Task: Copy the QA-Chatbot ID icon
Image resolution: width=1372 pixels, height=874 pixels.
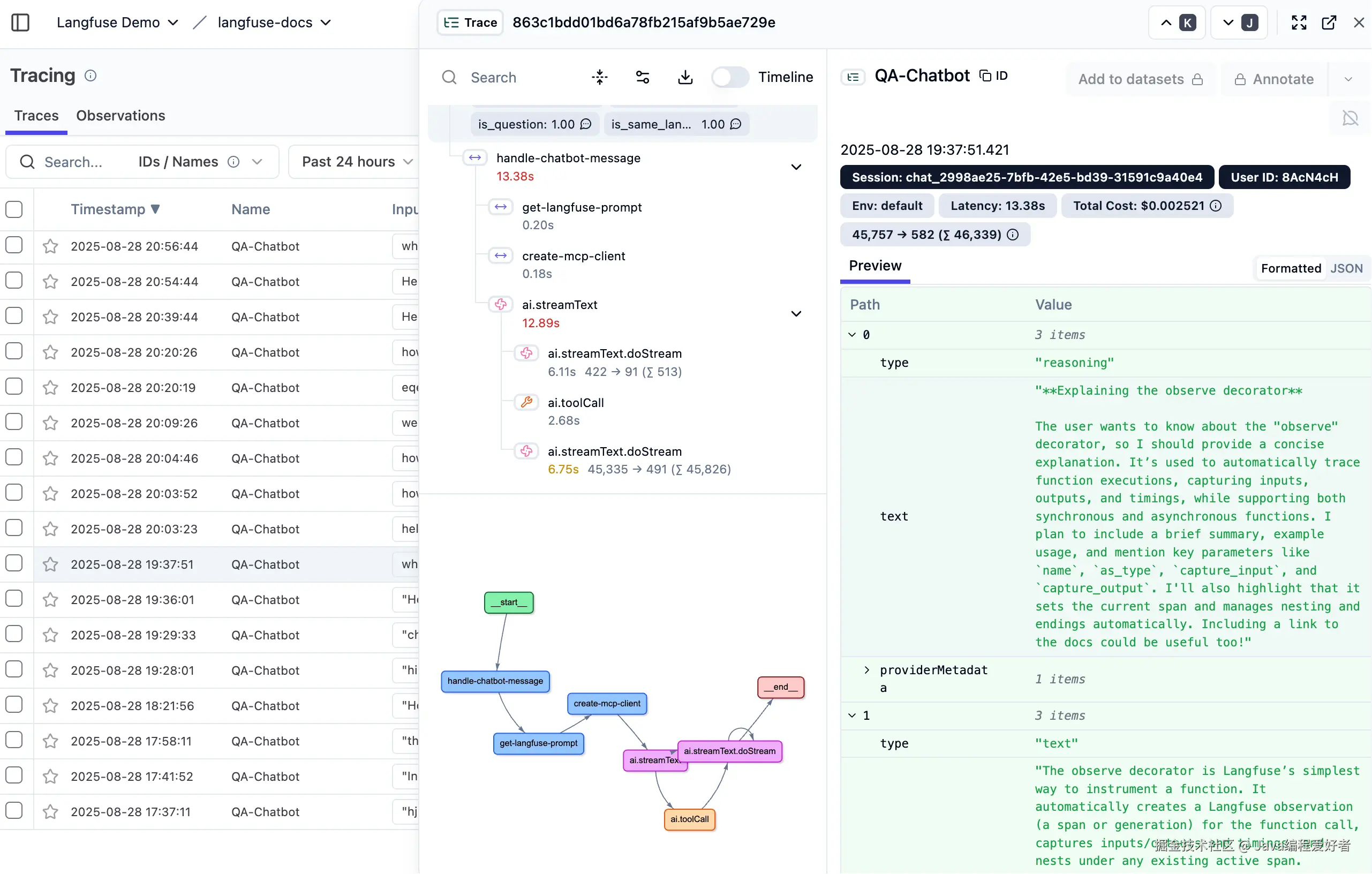Action: coord(985,76)
